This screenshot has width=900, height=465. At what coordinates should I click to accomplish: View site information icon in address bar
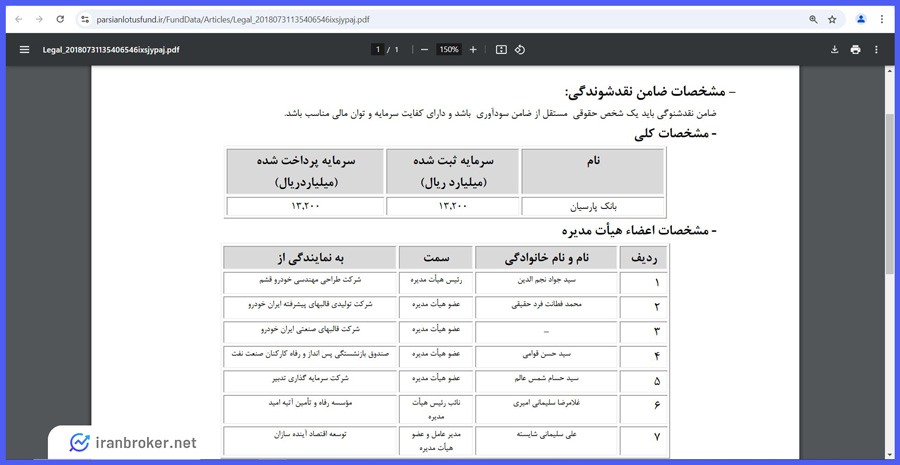point(85,19)
